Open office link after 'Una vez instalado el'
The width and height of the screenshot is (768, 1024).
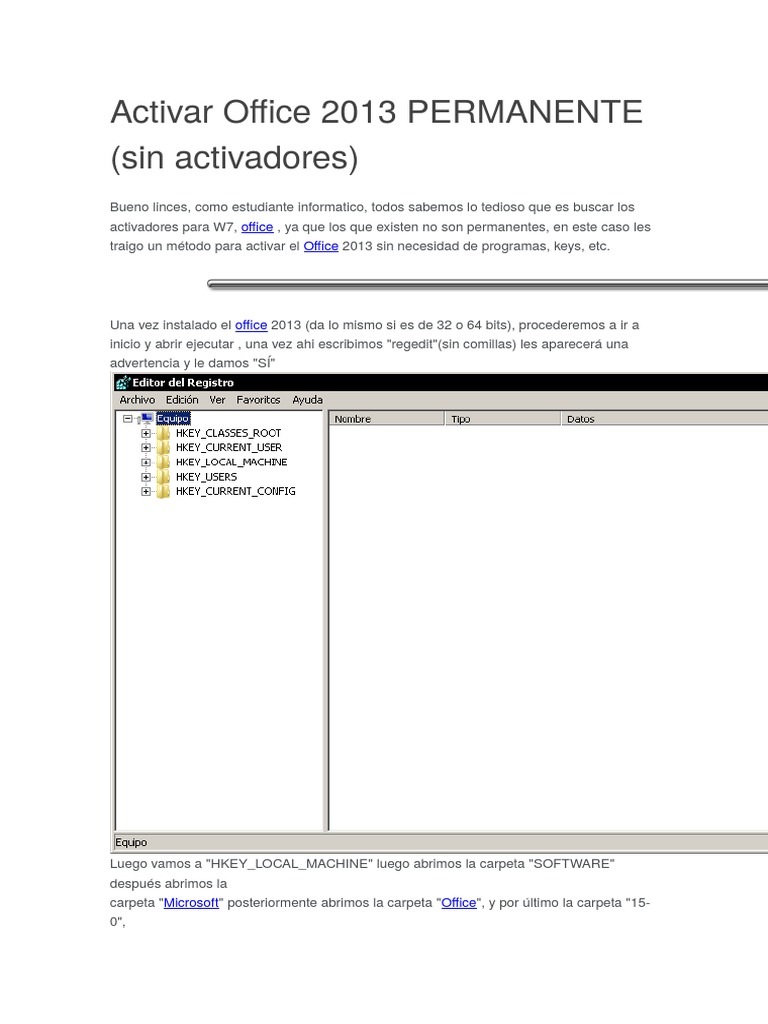(x=251, y=325)
